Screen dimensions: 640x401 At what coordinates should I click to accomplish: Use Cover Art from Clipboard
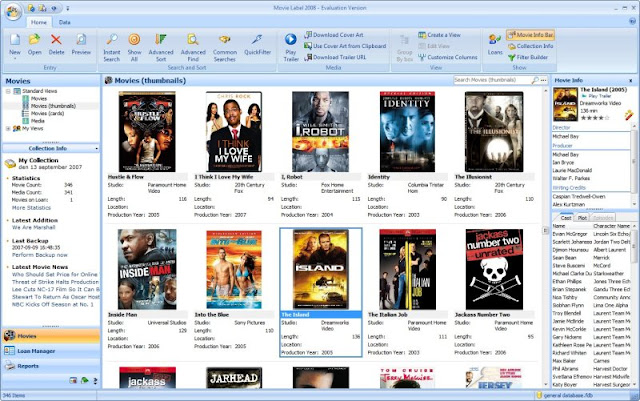tap(345, 46)
